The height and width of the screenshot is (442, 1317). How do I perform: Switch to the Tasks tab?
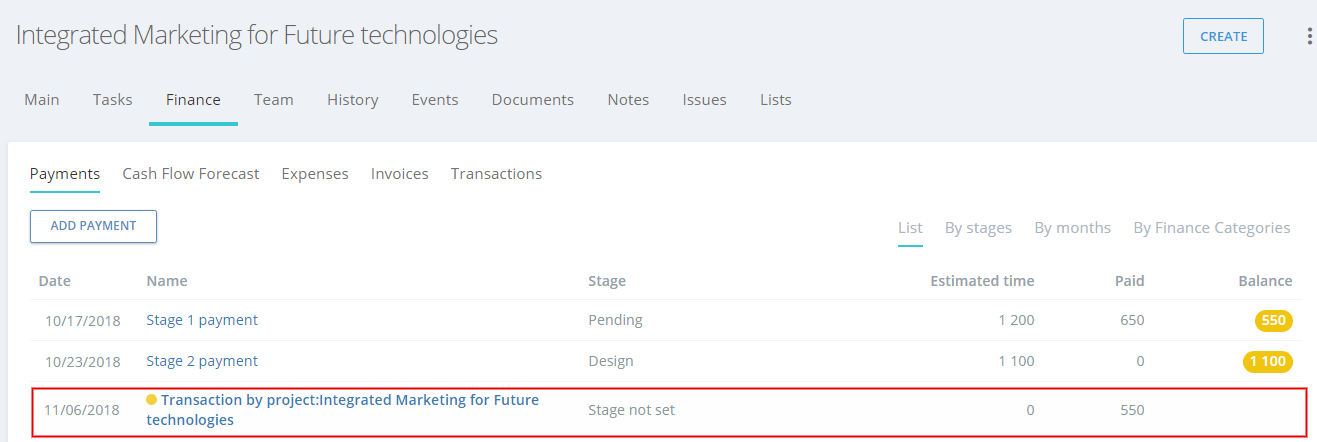pos(113,100)
